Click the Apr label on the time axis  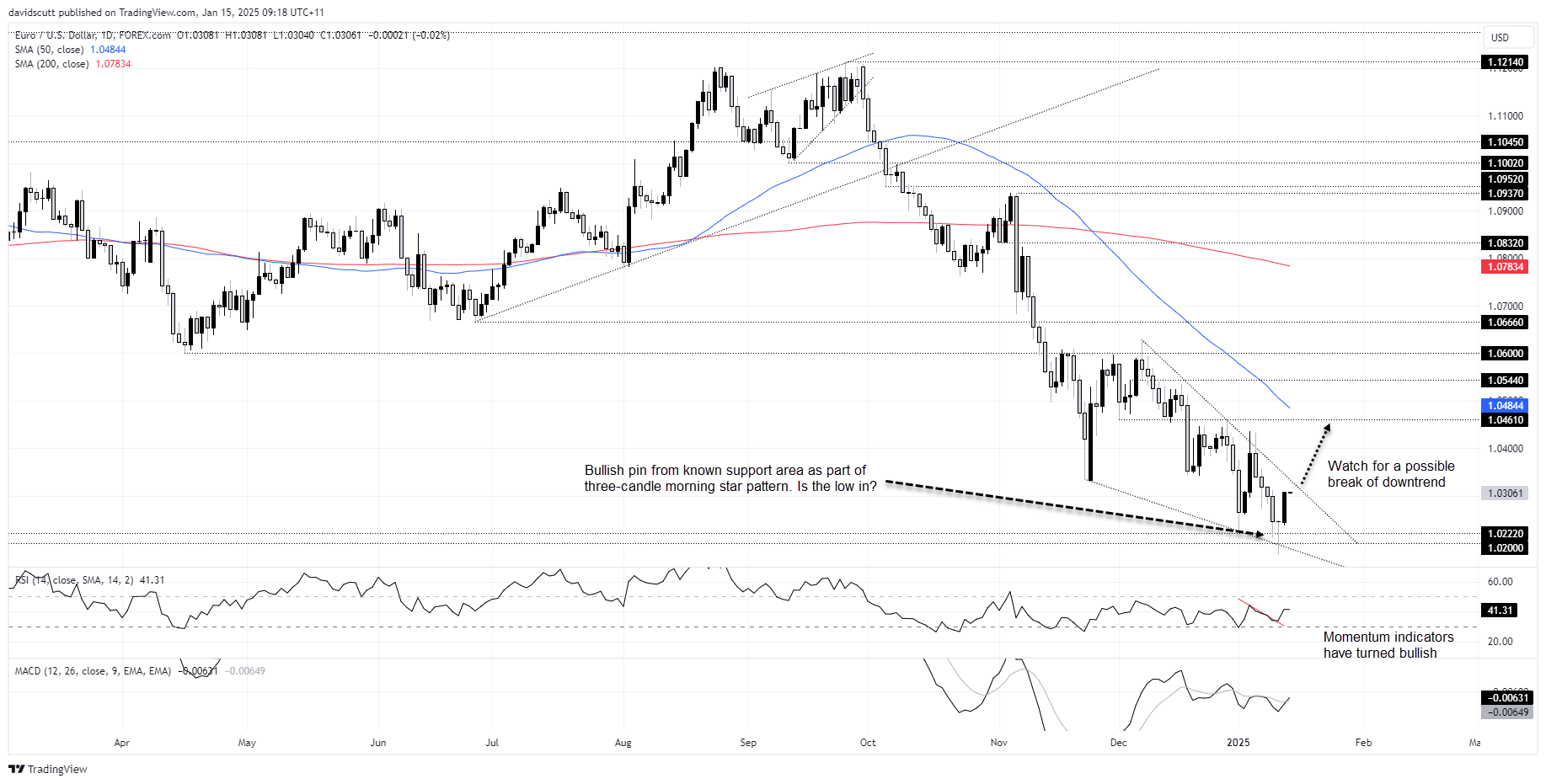coord(121,743)
